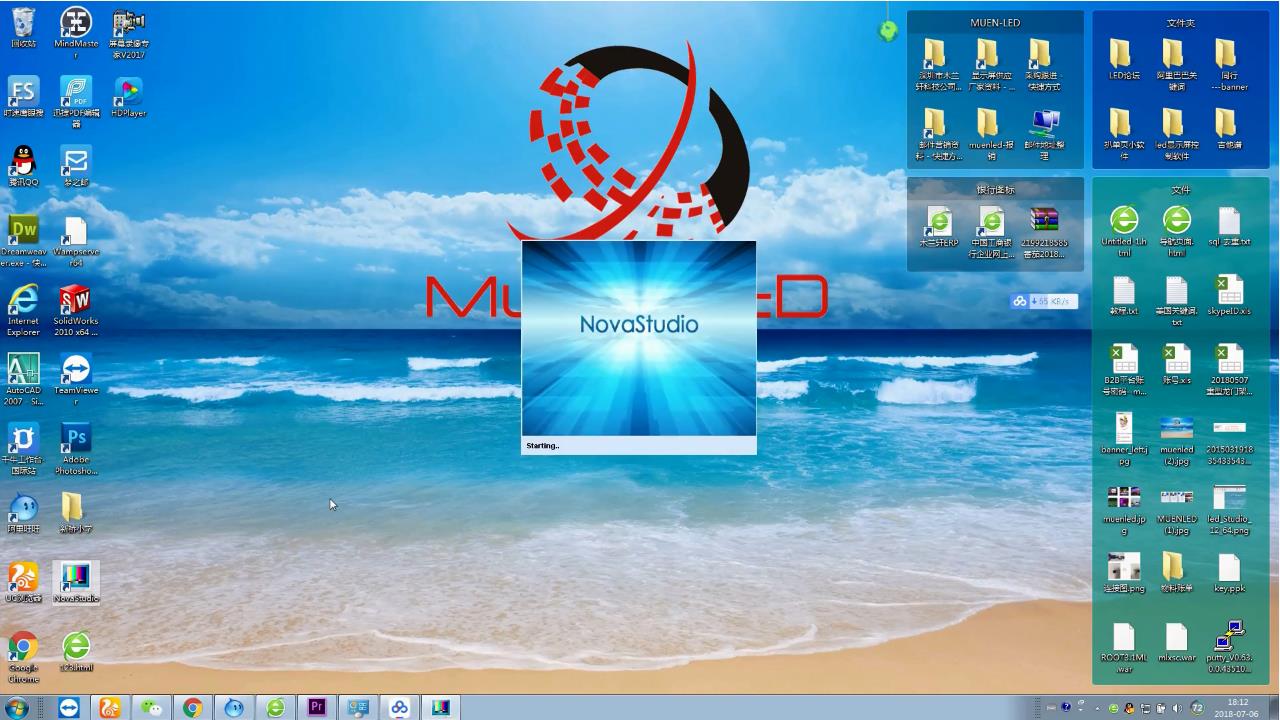Launch the PDF editor desktop shortcut
Viewport: 1280px width, 720px height.
pyautogui.click(x=76, y=101)
